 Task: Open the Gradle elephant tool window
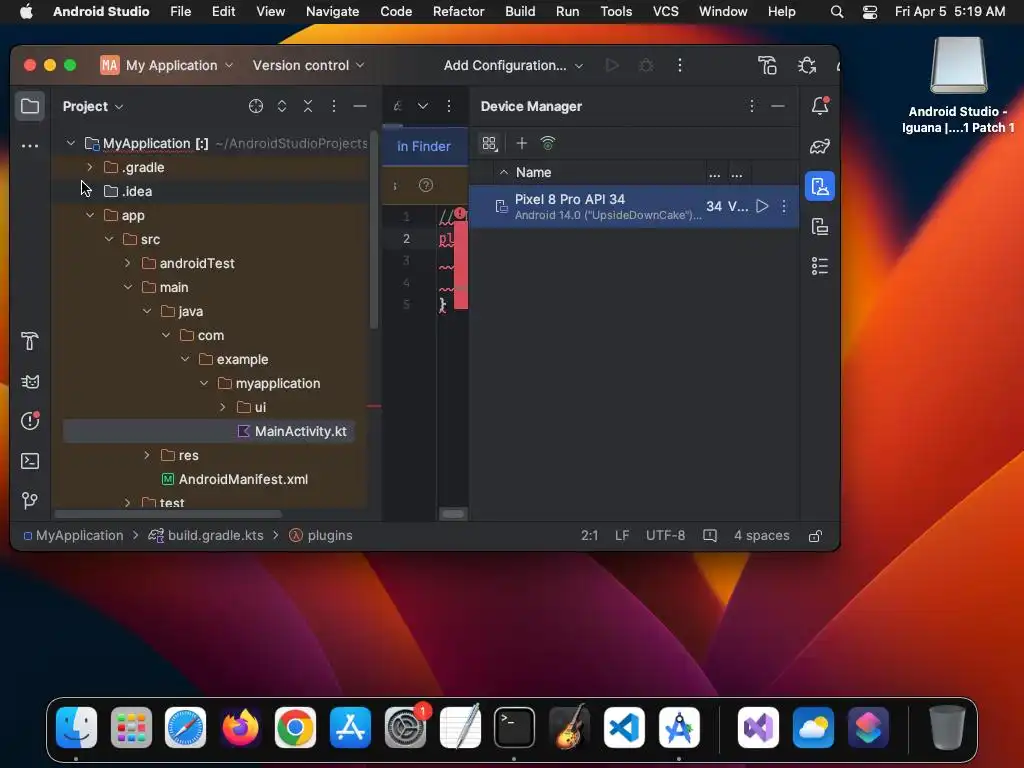tap(820, 146)
